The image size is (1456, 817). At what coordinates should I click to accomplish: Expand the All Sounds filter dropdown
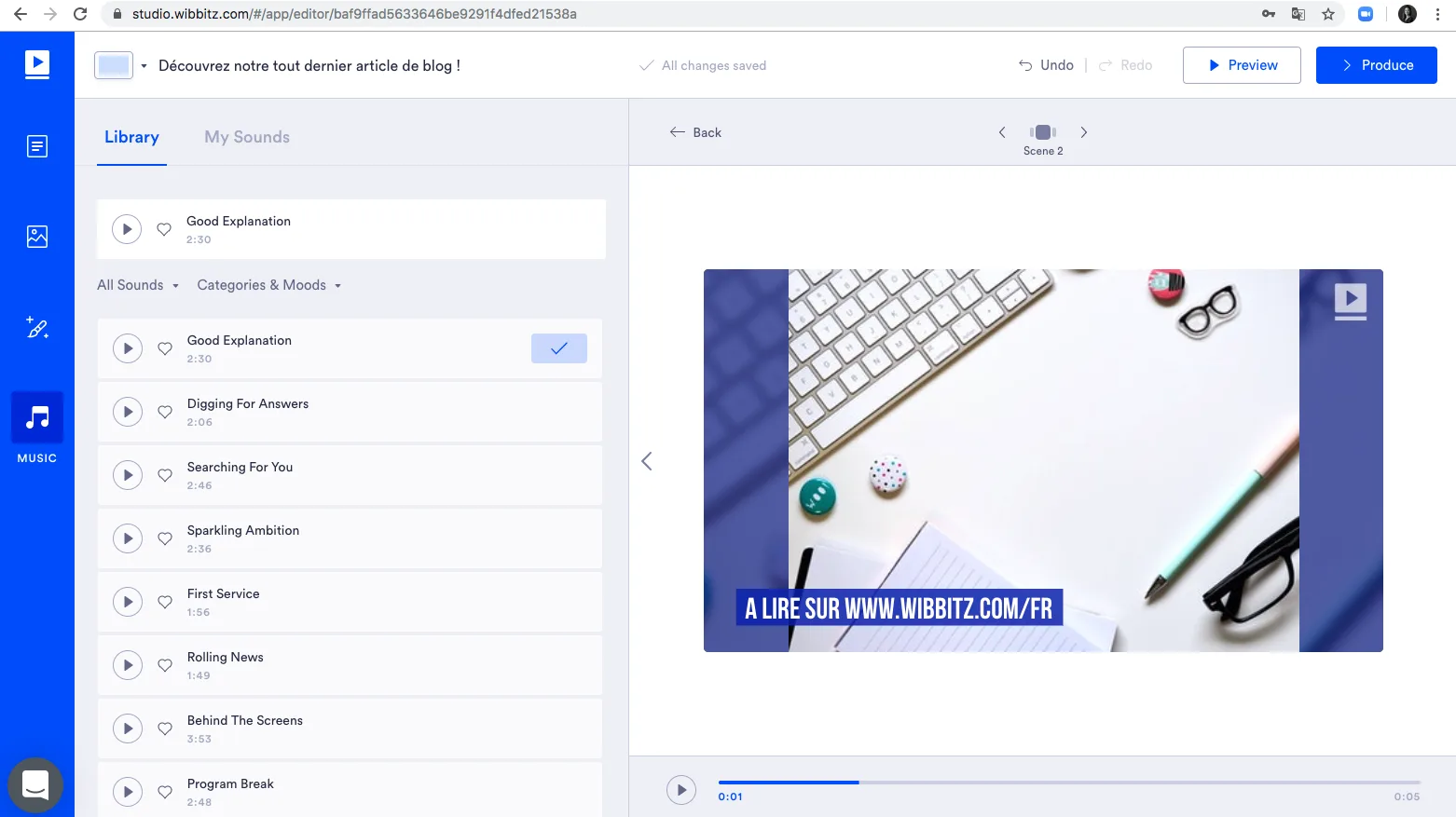tap(138, 285)
